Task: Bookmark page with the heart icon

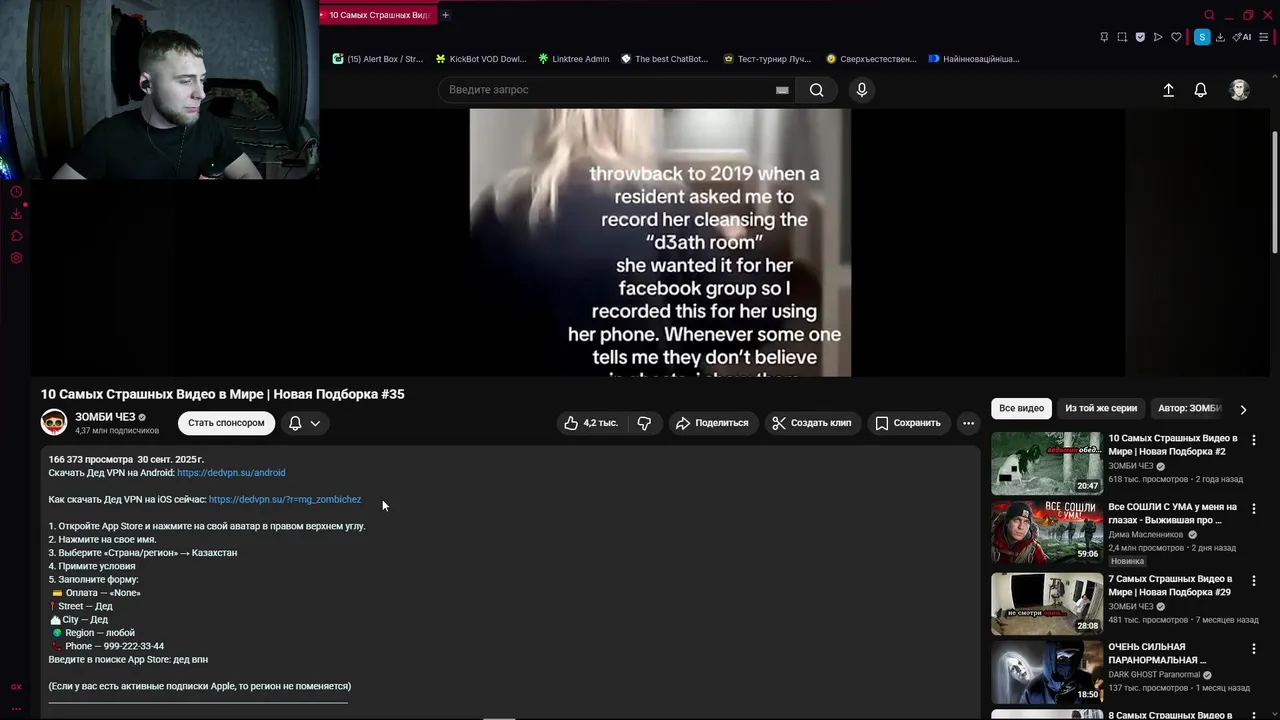Action: click(1176, 37)
